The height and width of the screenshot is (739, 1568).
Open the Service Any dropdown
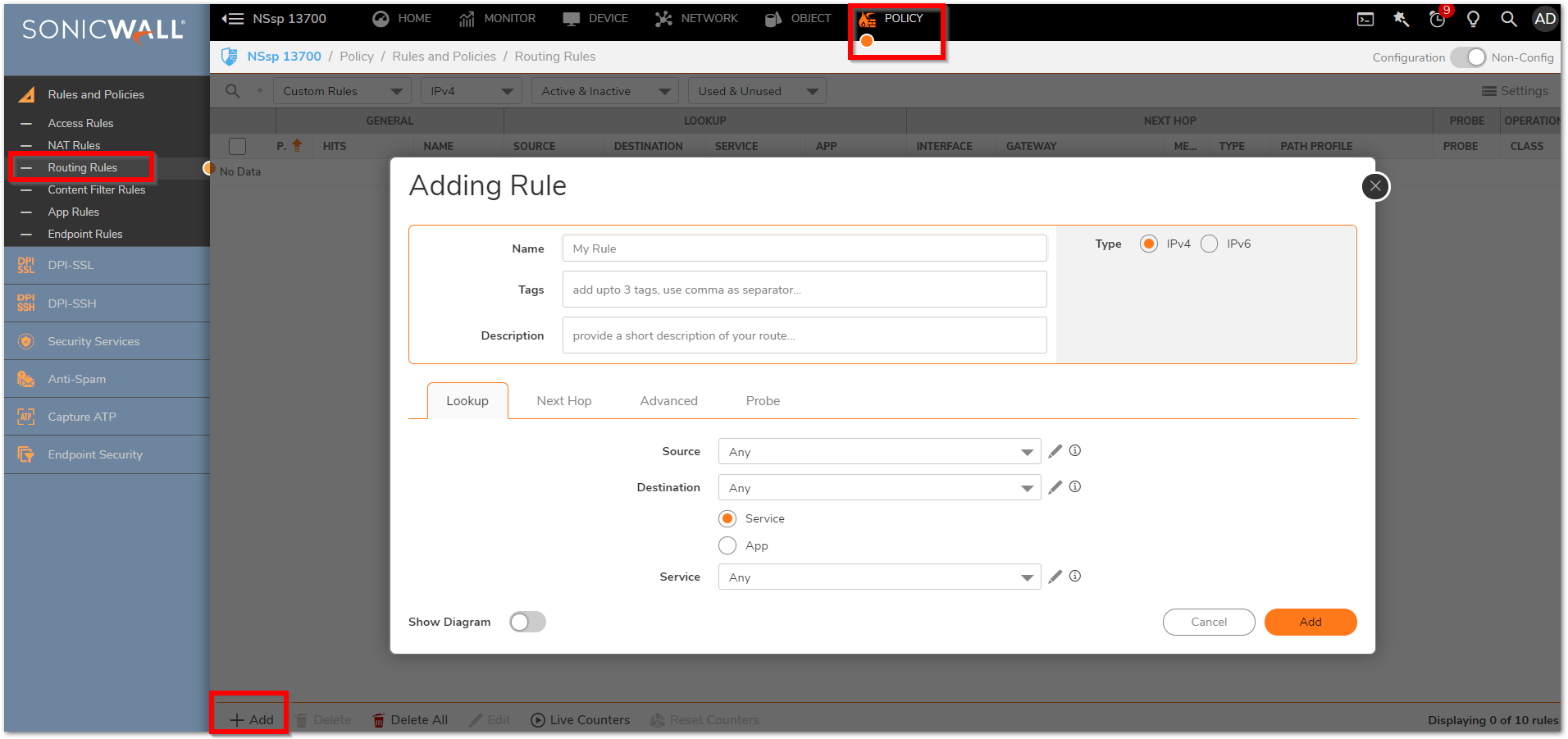click(x=879, y=577)
